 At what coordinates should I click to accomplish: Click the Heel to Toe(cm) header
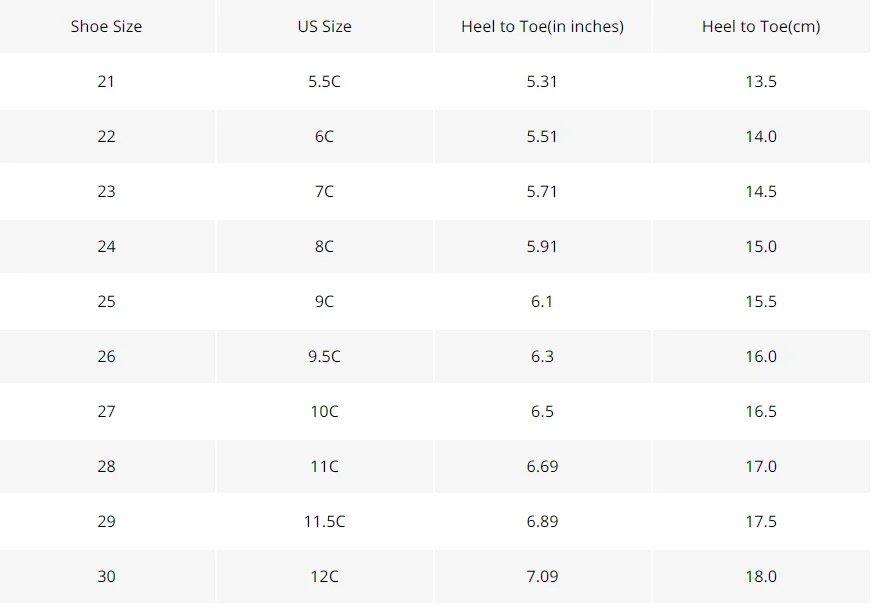coord(761,26)
